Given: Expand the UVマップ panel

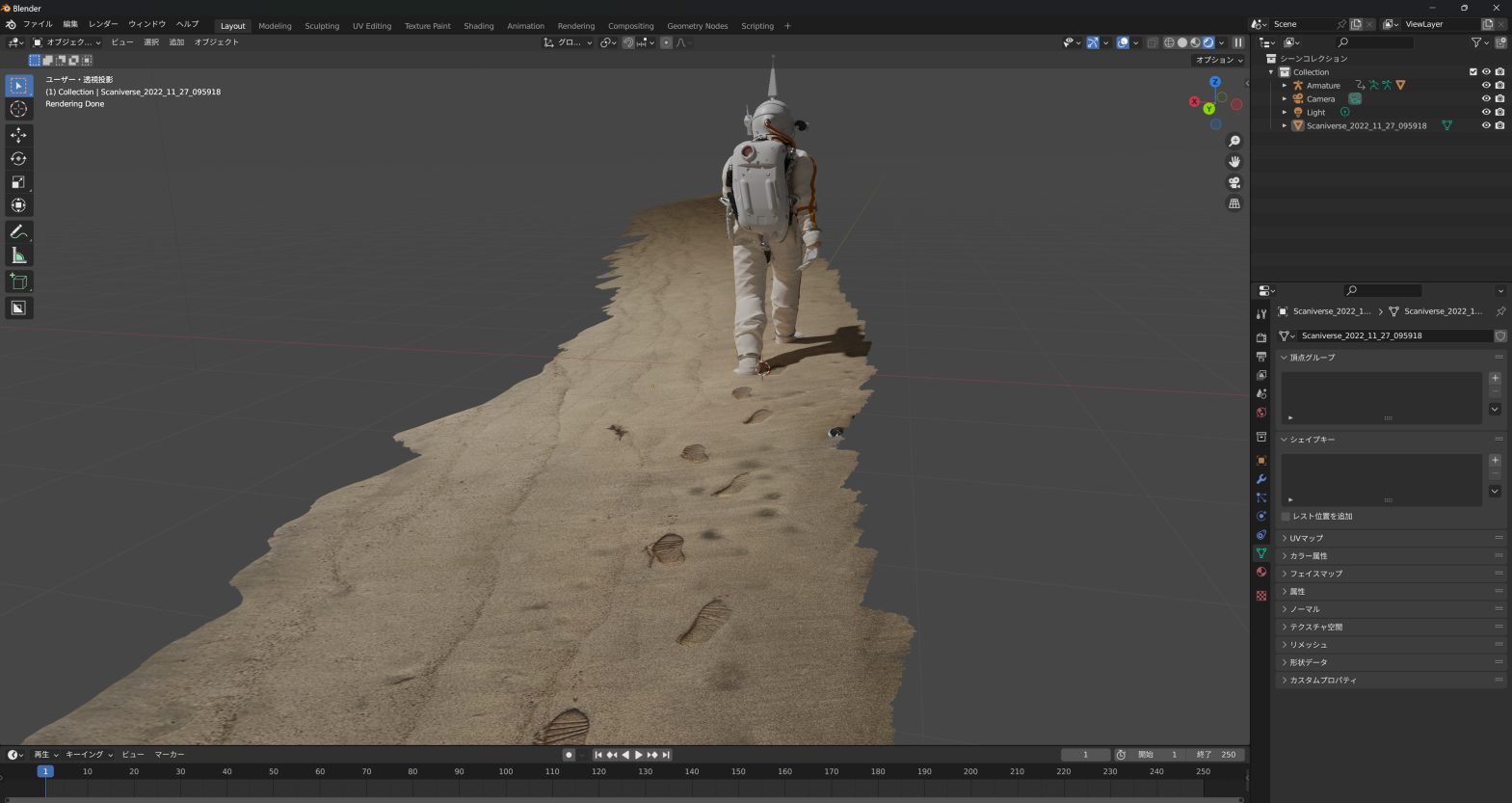Looking at the screenshot, I should pyautogui.click(x=1307, y=538).
